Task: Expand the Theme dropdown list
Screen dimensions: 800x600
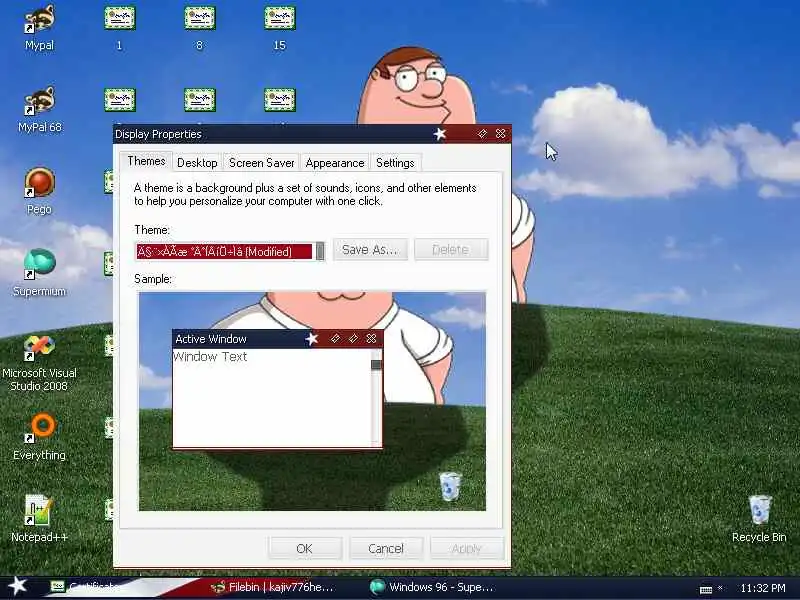Action: coord(320,251)
